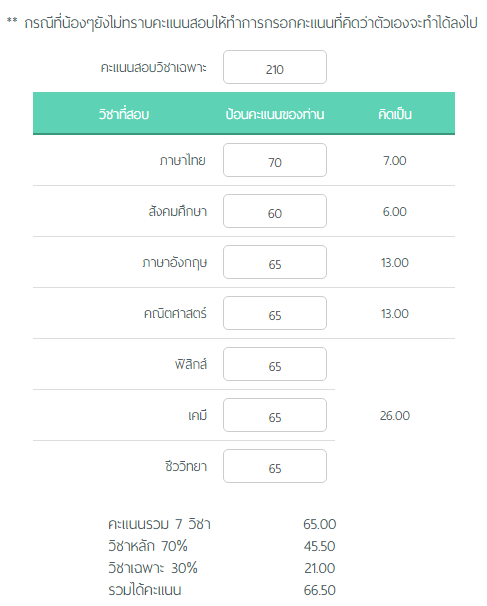487x606 pixels.
Task: Click the คะแนนสอบวิชาเฉพาะ input field
Action: click(x=275, y=67)
